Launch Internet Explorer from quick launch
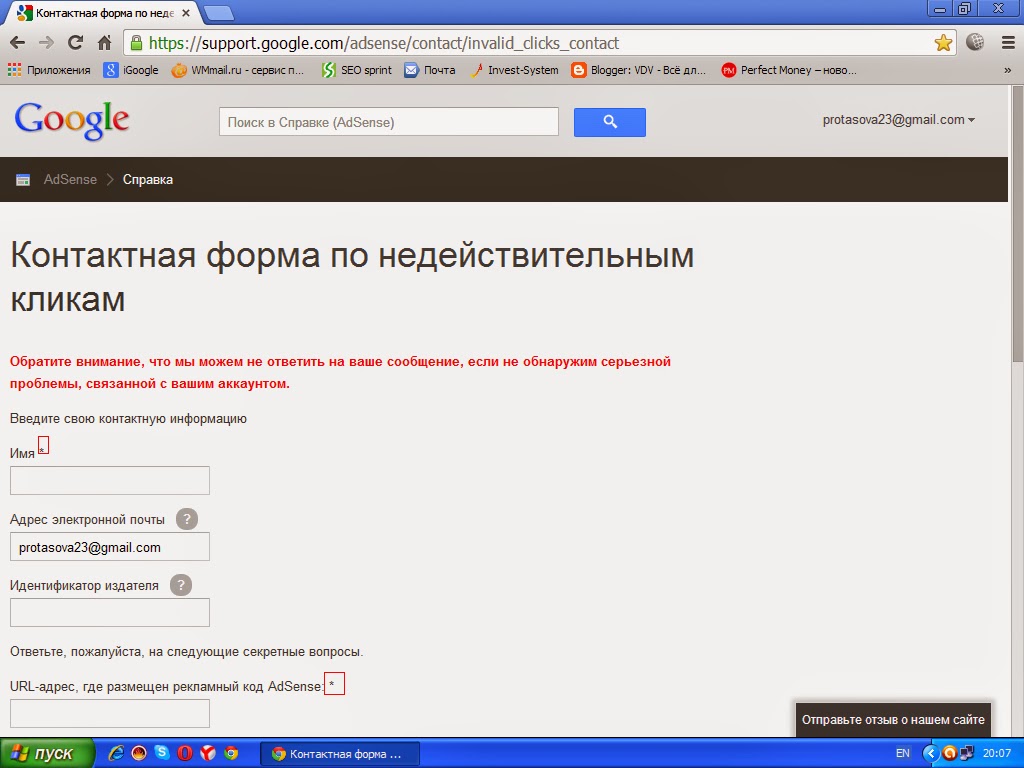This screenshot has width=1024, height=768. 116,754
